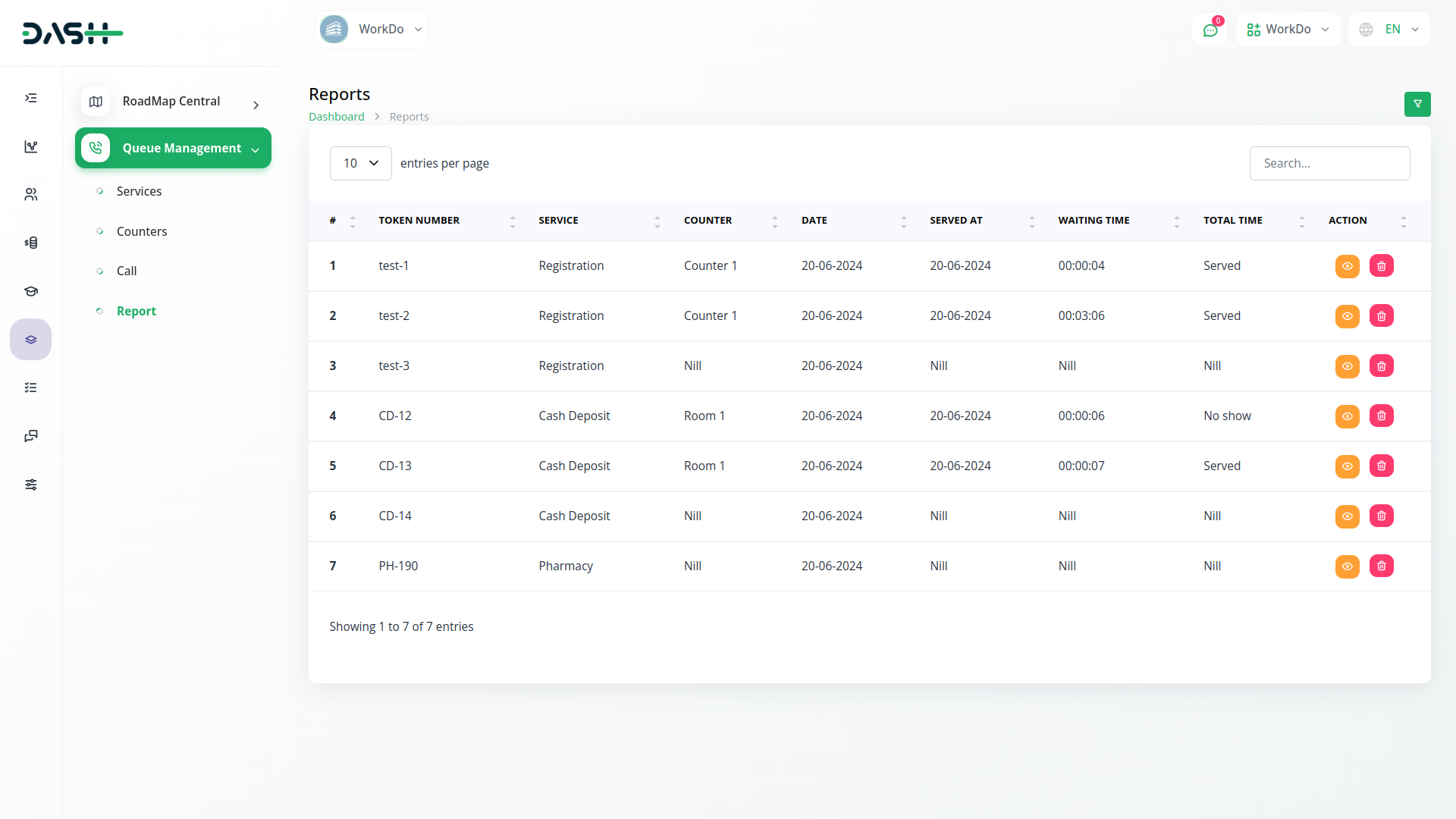Collapse the sidebar menu toggle icon

pos(31,98)
